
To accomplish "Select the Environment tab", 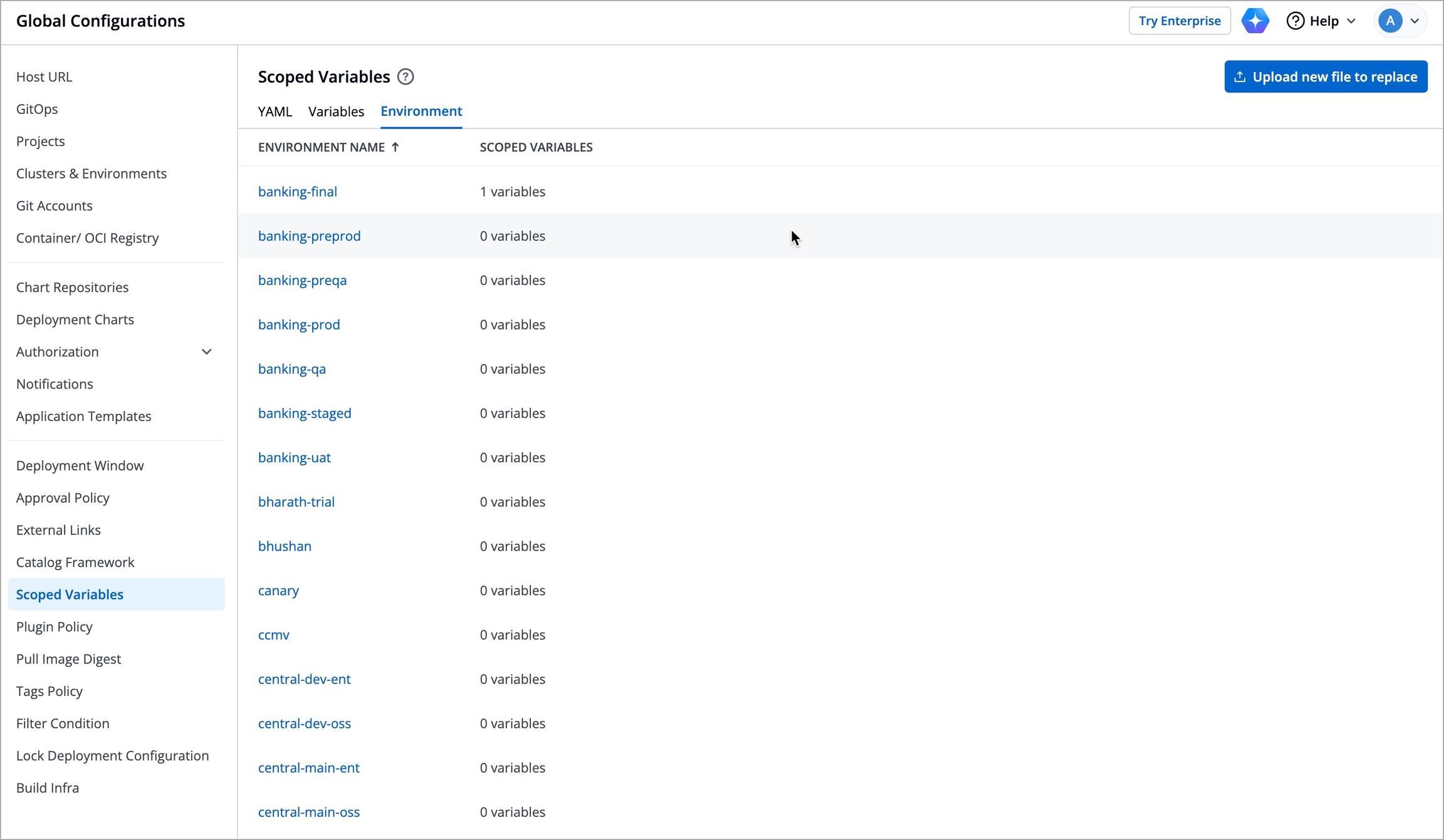I will [421, 111].
